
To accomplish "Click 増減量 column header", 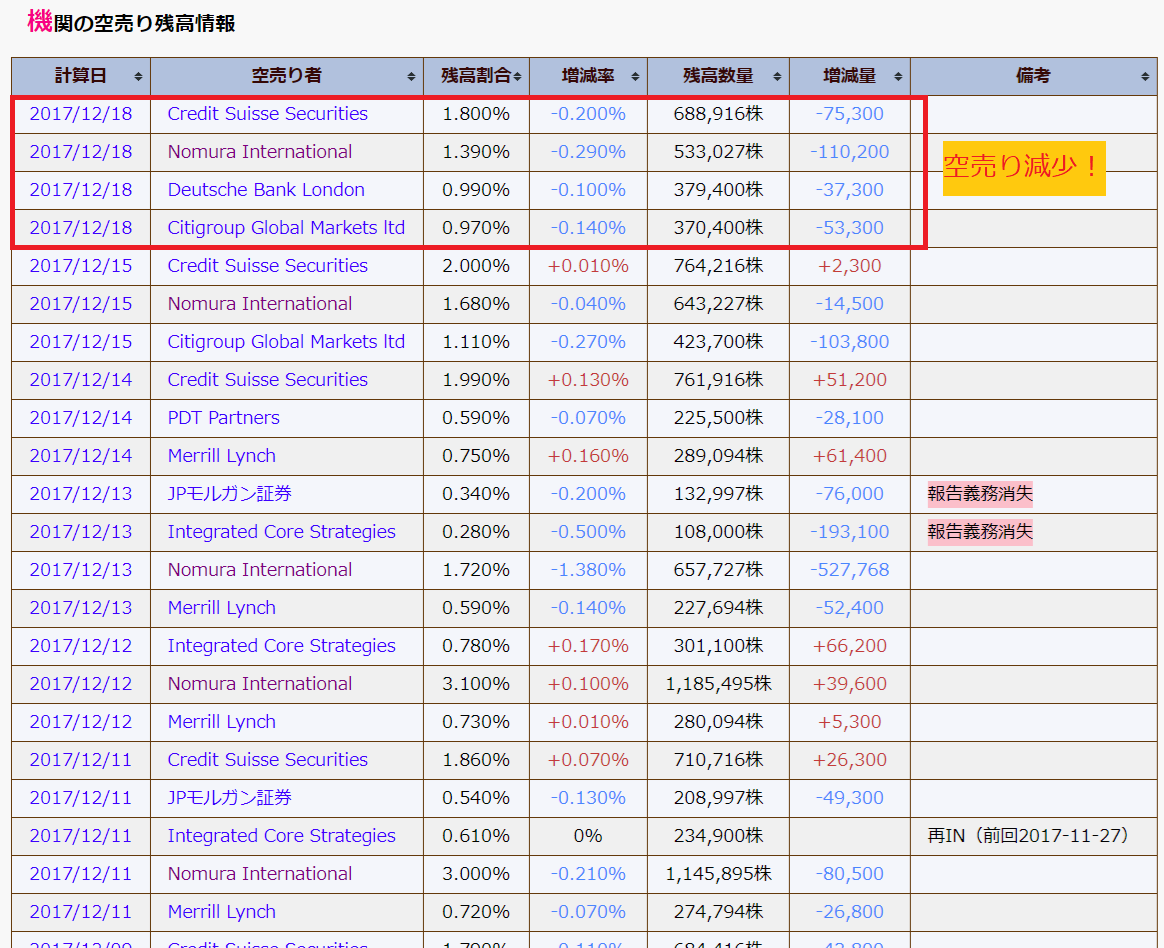I will pos(849,76).
